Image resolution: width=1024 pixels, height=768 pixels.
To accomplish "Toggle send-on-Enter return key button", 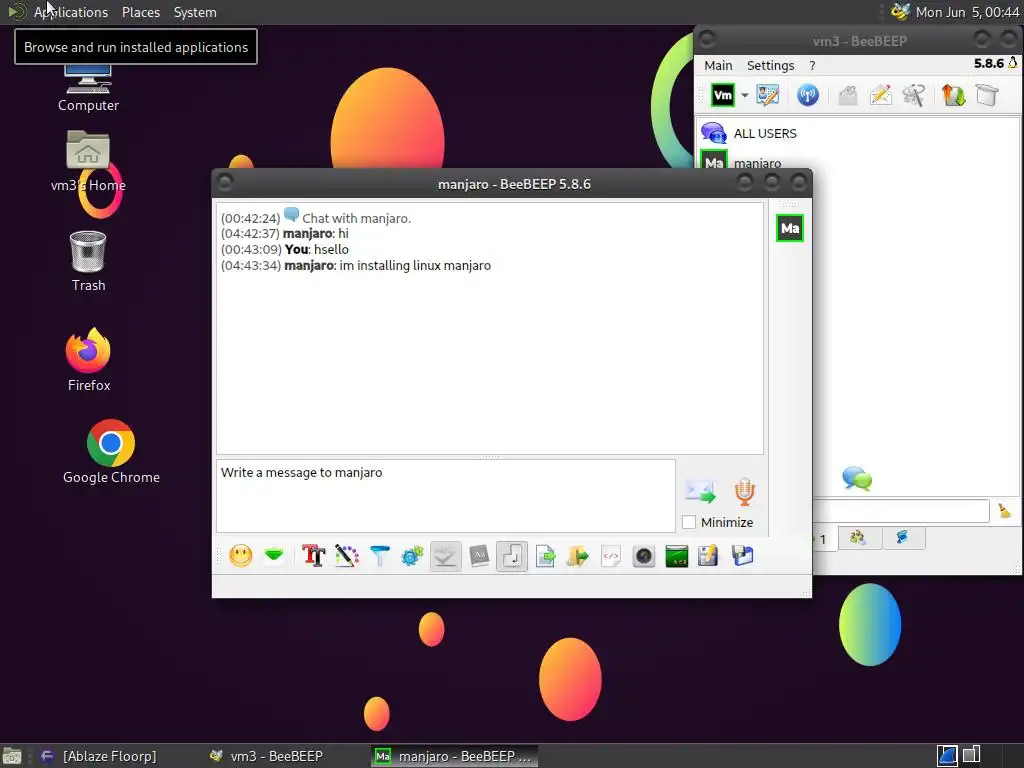I will coord(512,556).
